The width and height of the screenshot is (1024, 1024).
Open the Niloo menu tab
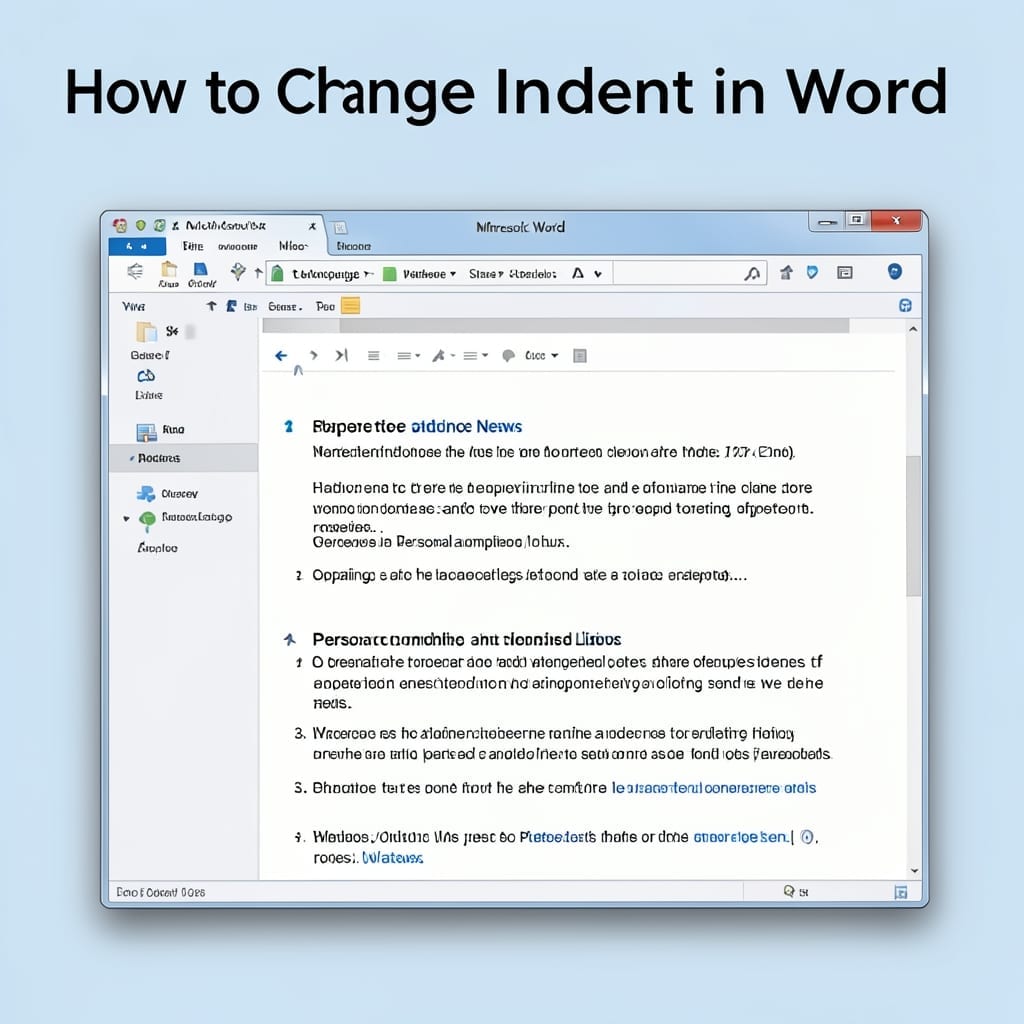[293, 246]
